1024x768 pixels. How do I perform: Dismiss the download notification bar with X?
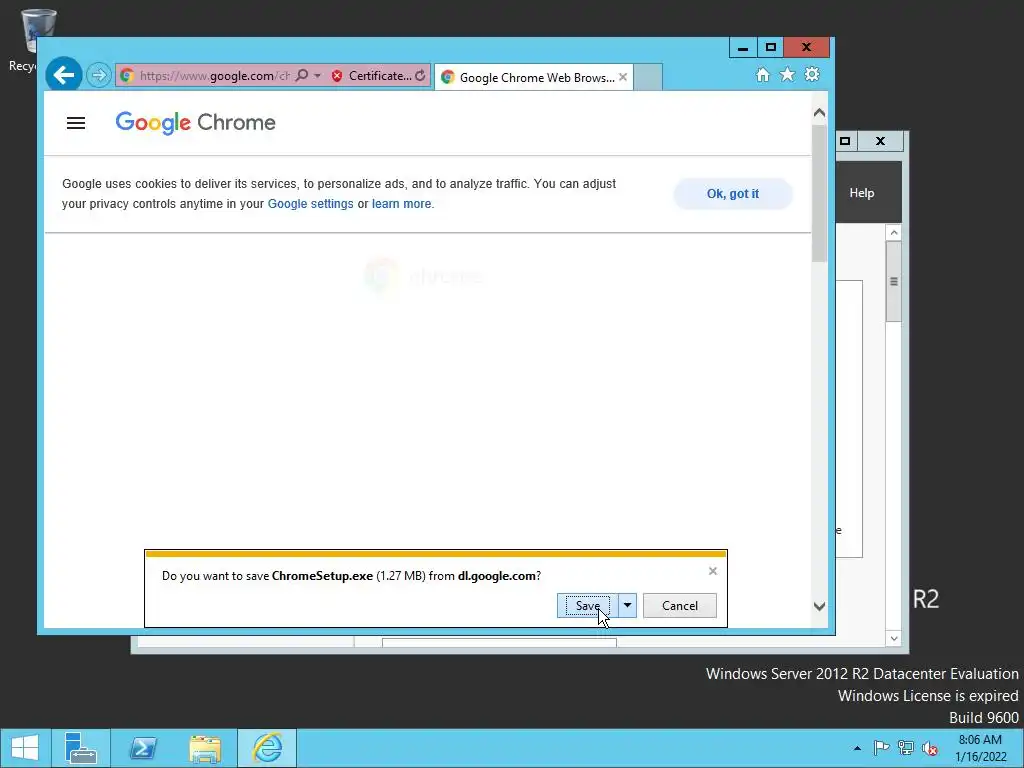(712, 571)
